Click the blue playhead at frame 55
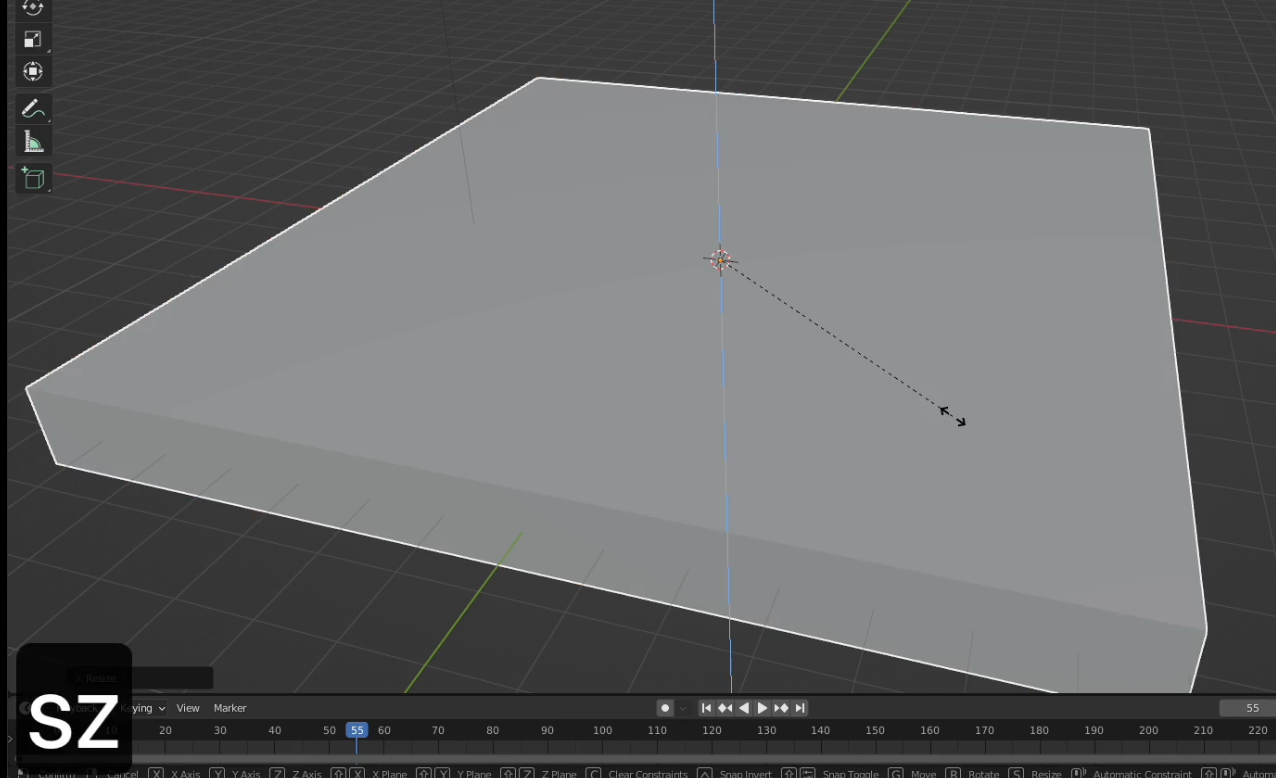 coord(357,730)
